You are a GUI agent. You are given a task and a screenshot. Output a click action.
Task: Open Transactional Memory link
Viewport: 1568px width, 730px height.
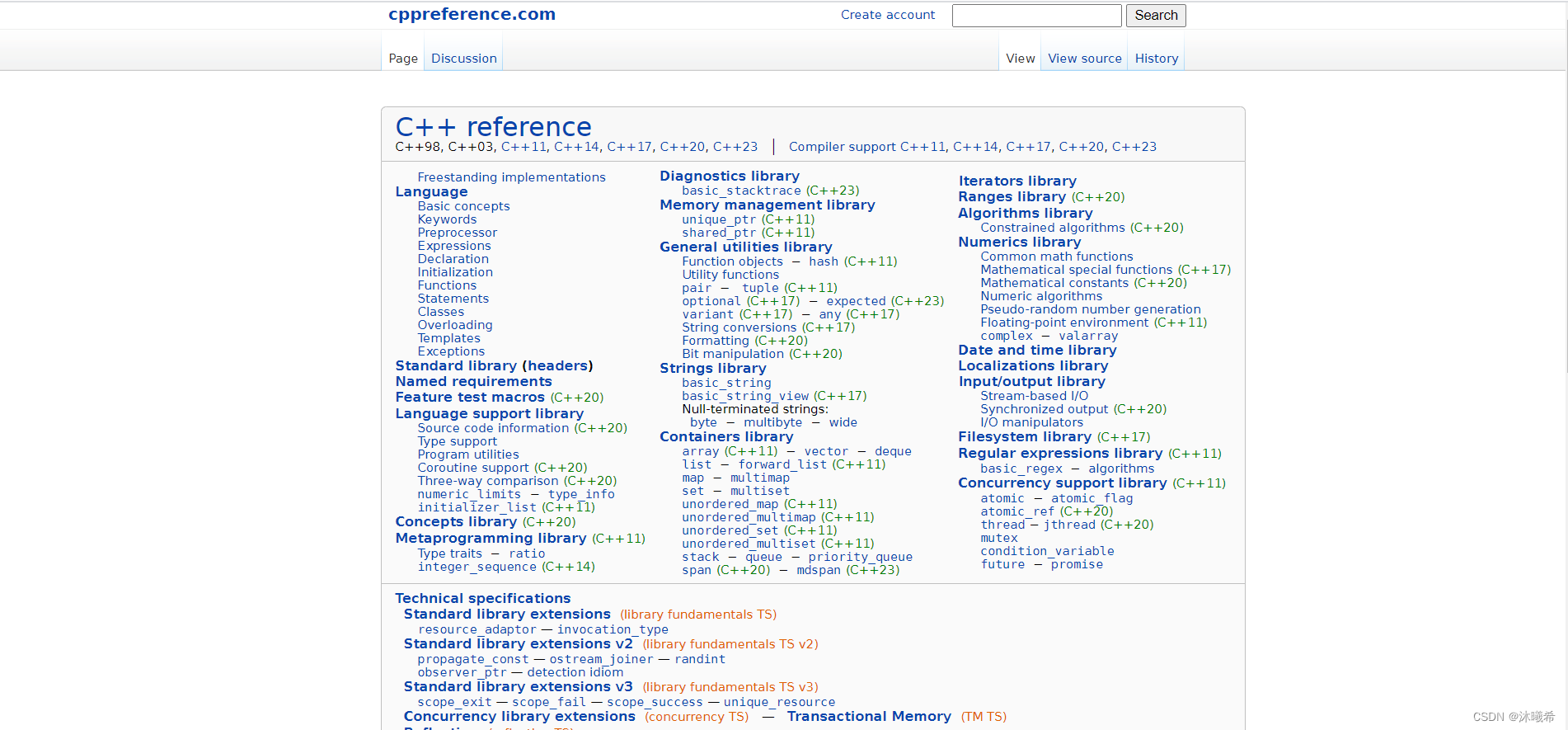pyautogui.click(x=869, y=716)
